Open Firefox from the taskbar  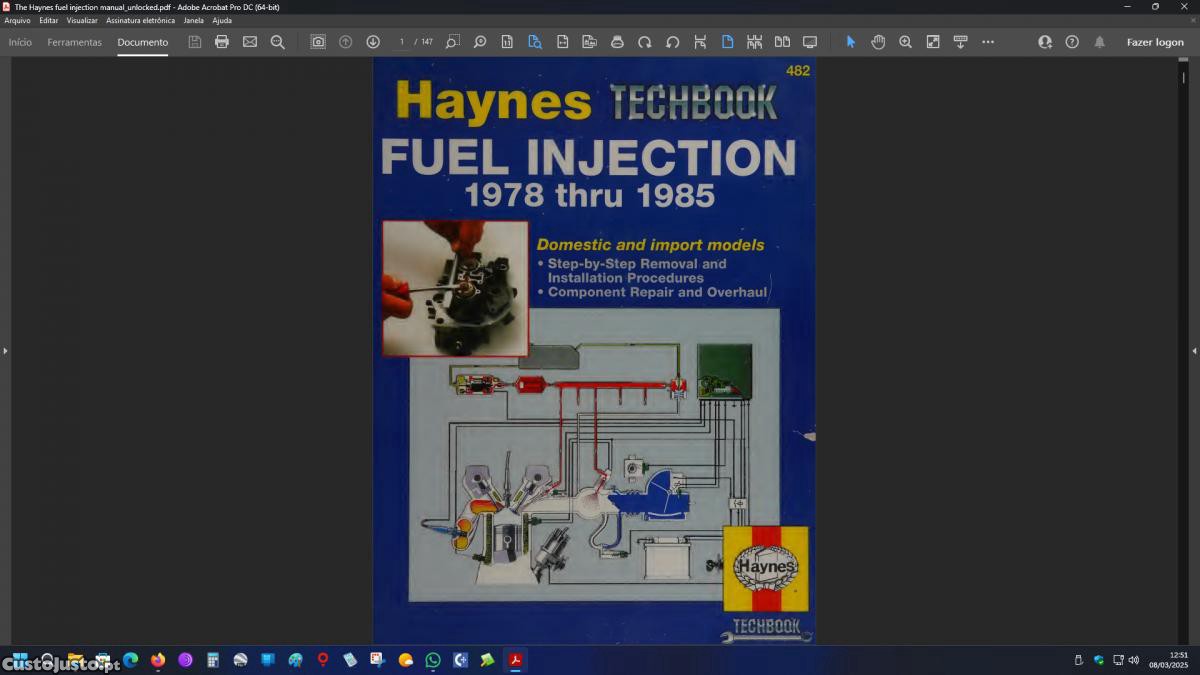(158, 660)
